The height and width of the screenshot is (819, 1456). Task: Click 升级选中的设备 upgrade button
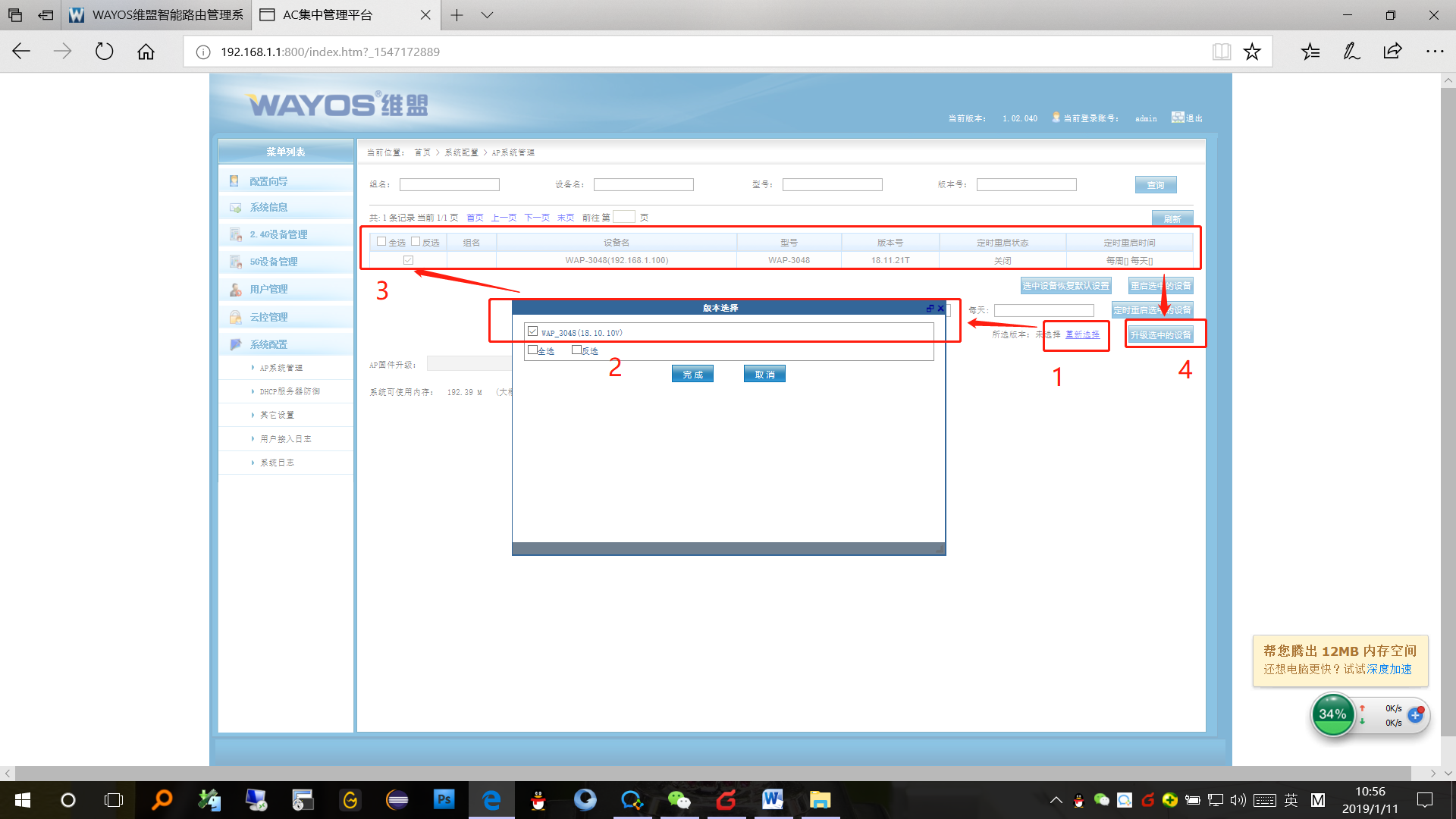pos(1160,334)
